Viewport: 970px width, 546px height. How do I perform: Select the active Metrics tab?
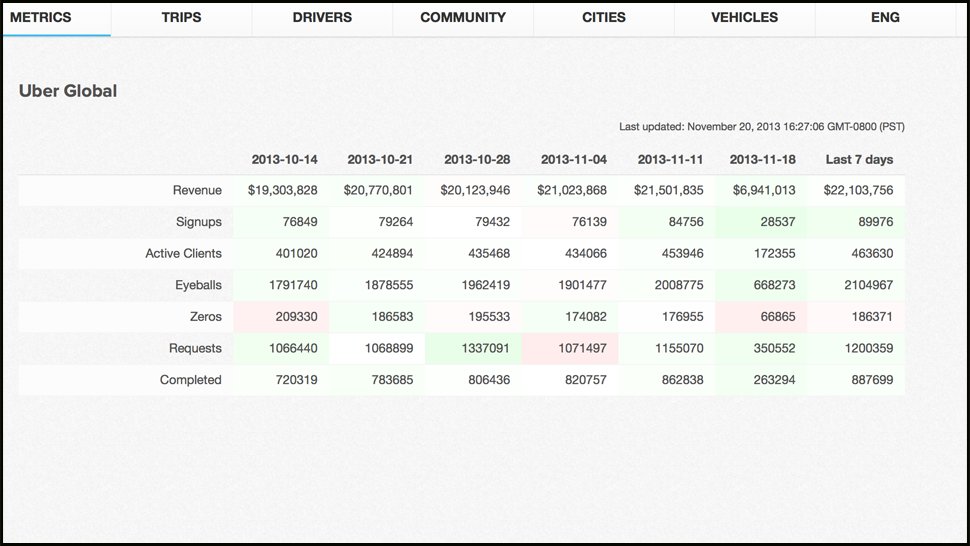click(x=41, y=18)
